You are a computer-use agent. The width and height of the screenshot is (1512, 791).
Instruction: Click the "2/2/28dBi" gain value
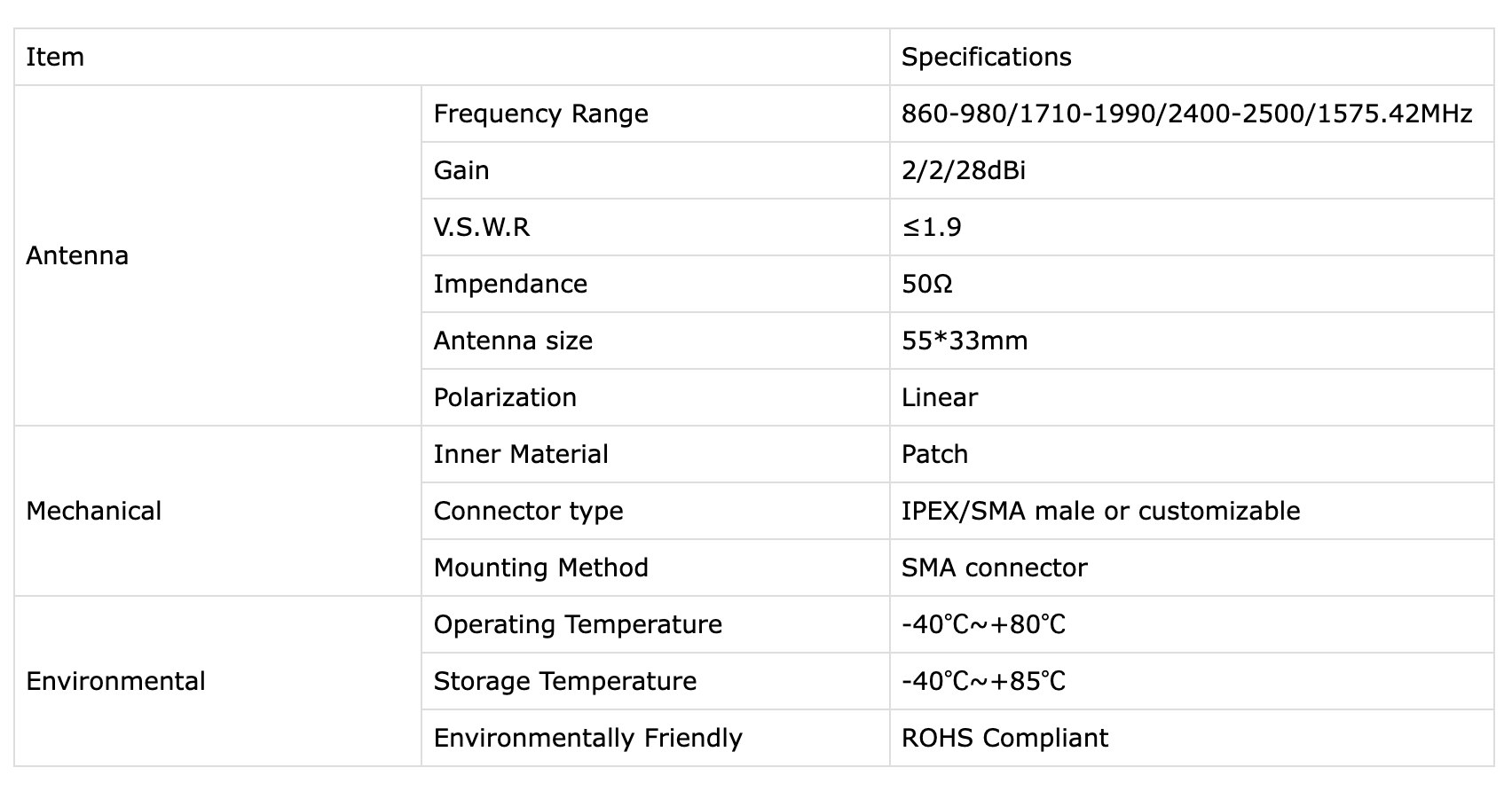[x=963, y=171]
